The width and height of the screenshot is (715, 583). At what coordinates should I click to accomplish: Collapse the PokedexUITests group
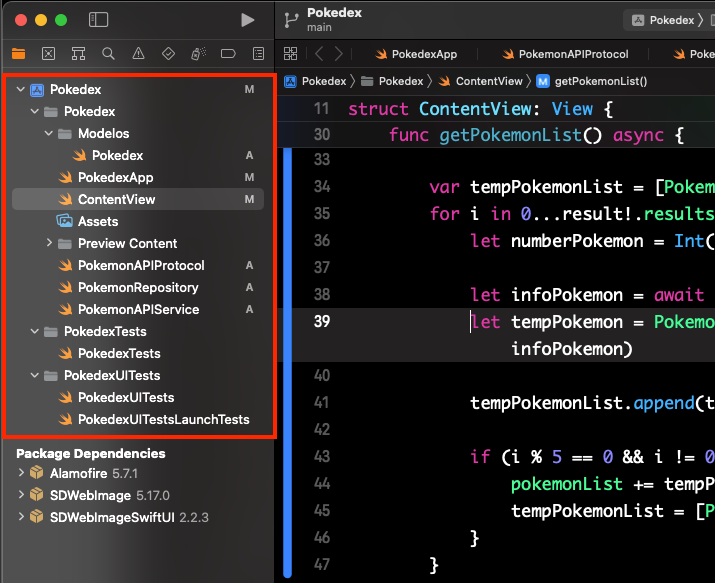(x=35, y=375)
